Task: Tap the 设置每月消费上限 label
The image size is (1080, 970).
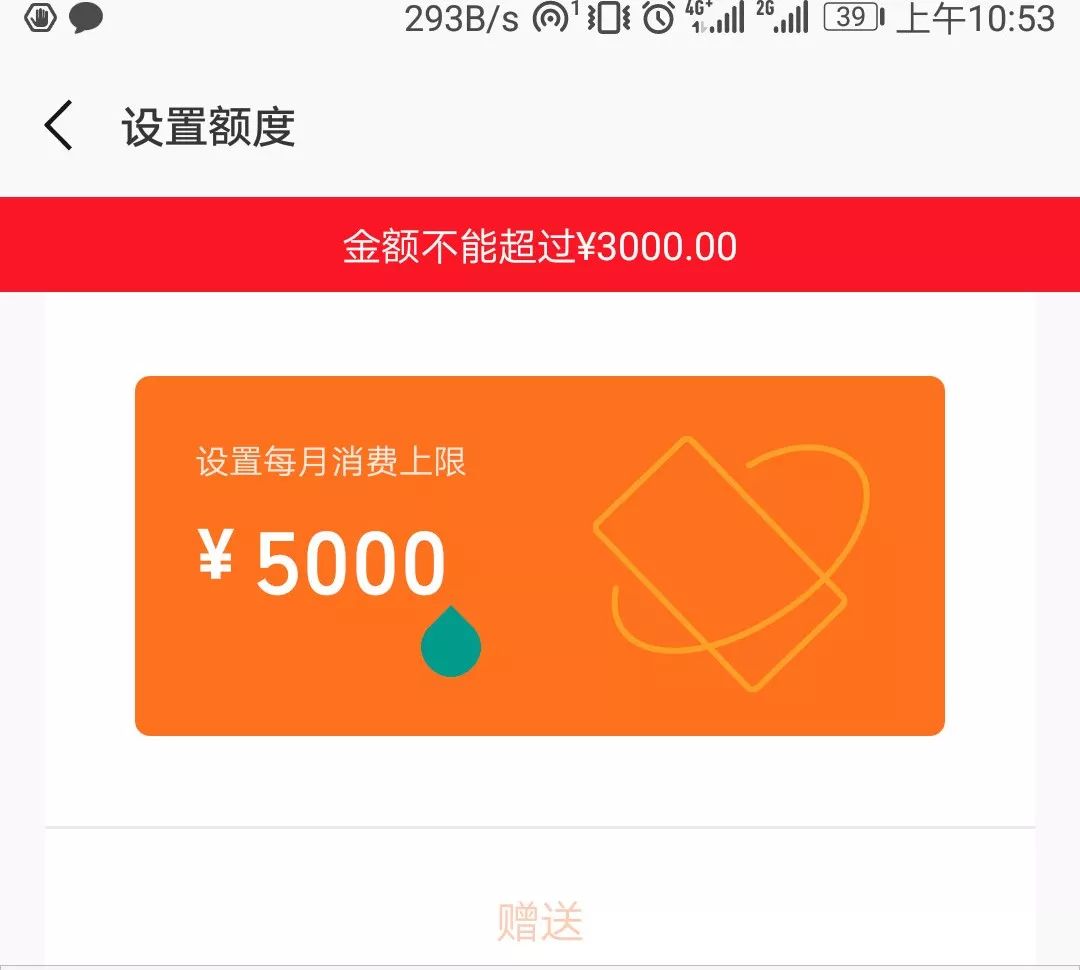Action: 331,462
